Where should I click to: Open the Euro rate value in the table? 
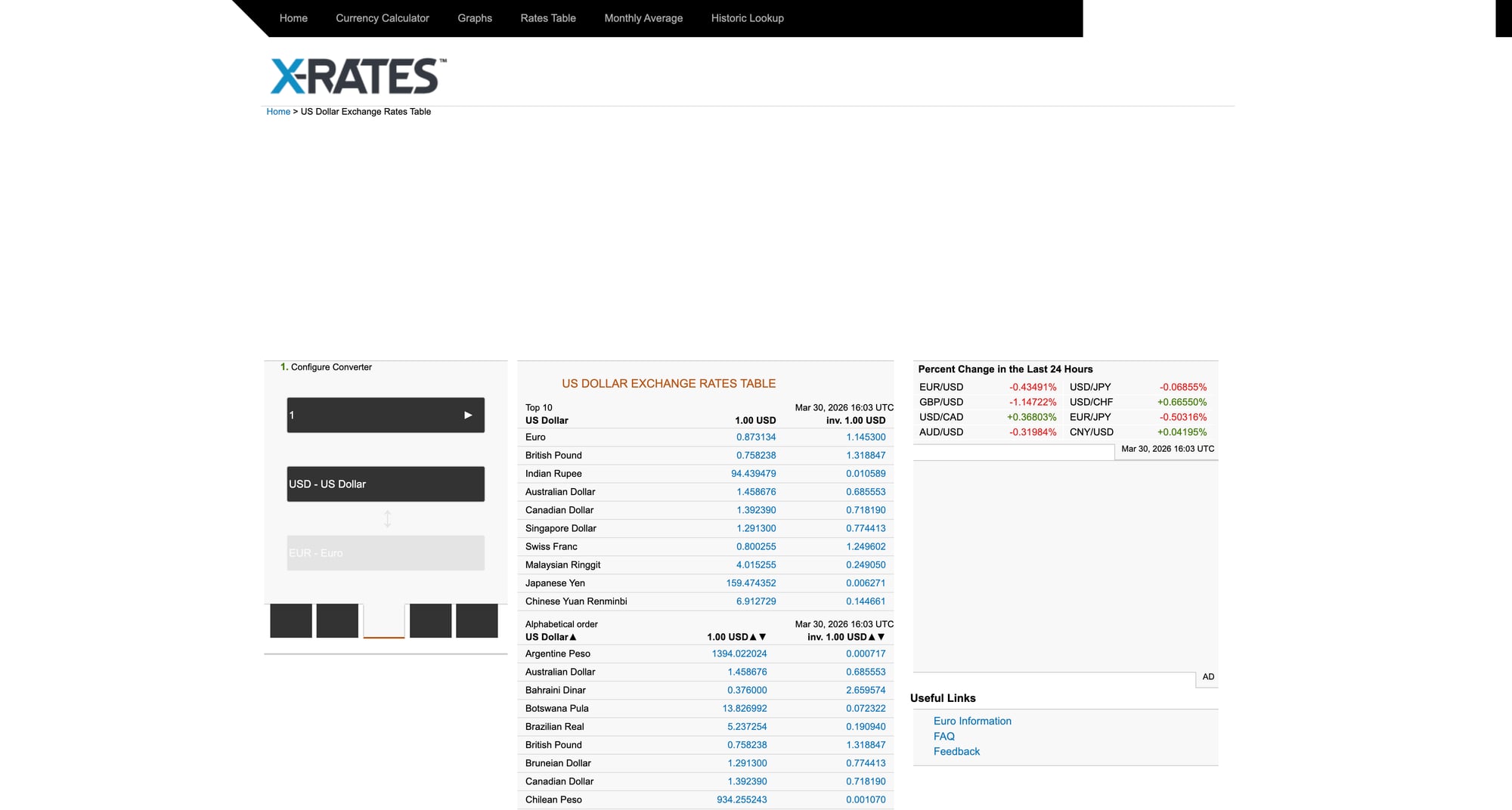point(756,437)
